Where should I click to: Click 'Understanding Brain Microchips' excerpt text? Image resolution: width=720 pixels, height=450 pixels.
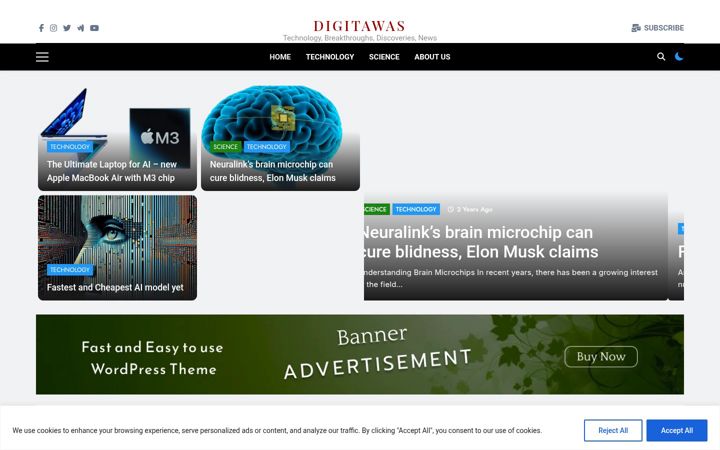(511, 278)
